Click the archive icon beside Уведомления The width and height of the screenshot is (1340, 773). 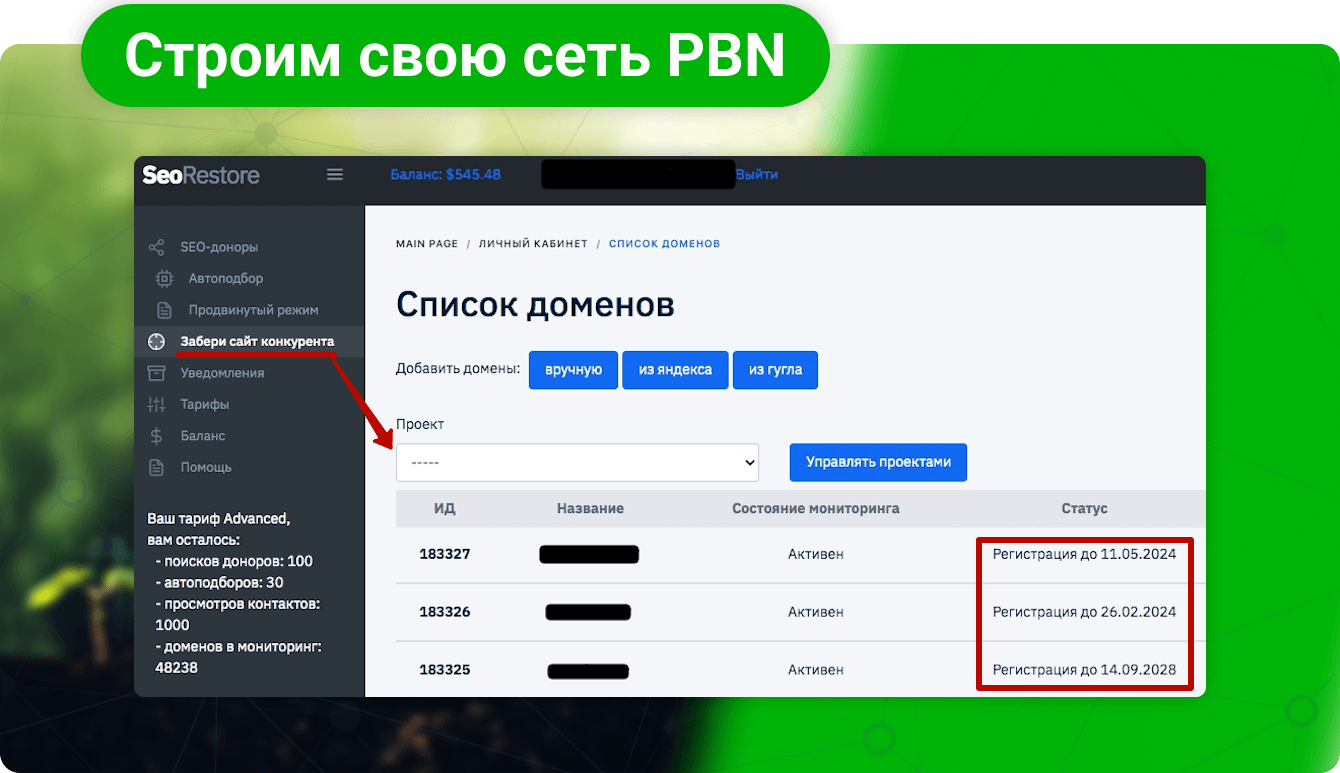pyautogui.click(x=156, y=373)
